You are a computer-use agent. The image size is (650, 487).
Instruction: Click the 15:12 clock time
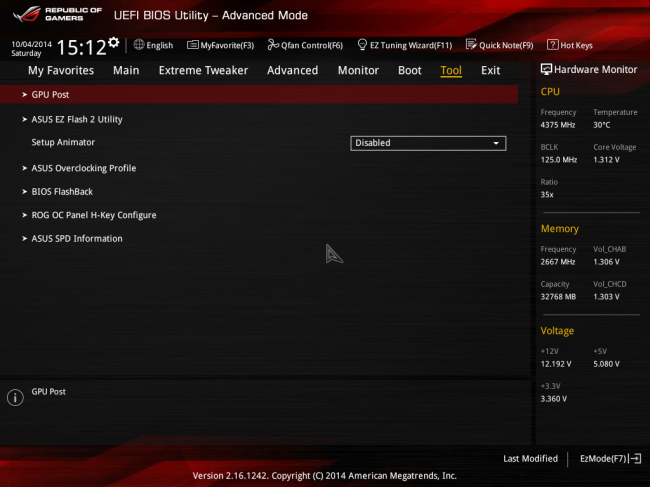(81, 47)
